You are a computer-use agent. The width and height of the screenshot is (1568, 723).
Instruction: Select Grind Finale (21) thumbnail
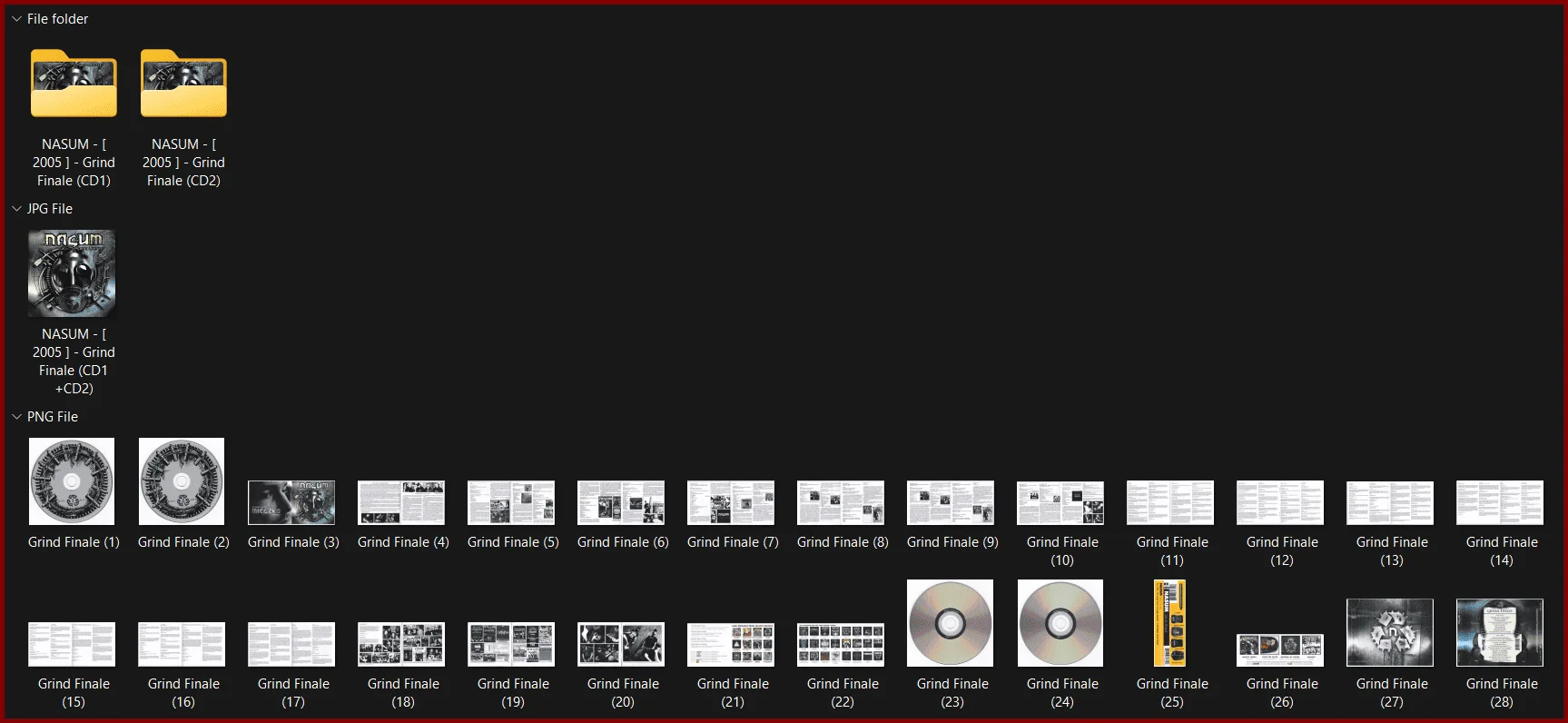click(731, 644)
